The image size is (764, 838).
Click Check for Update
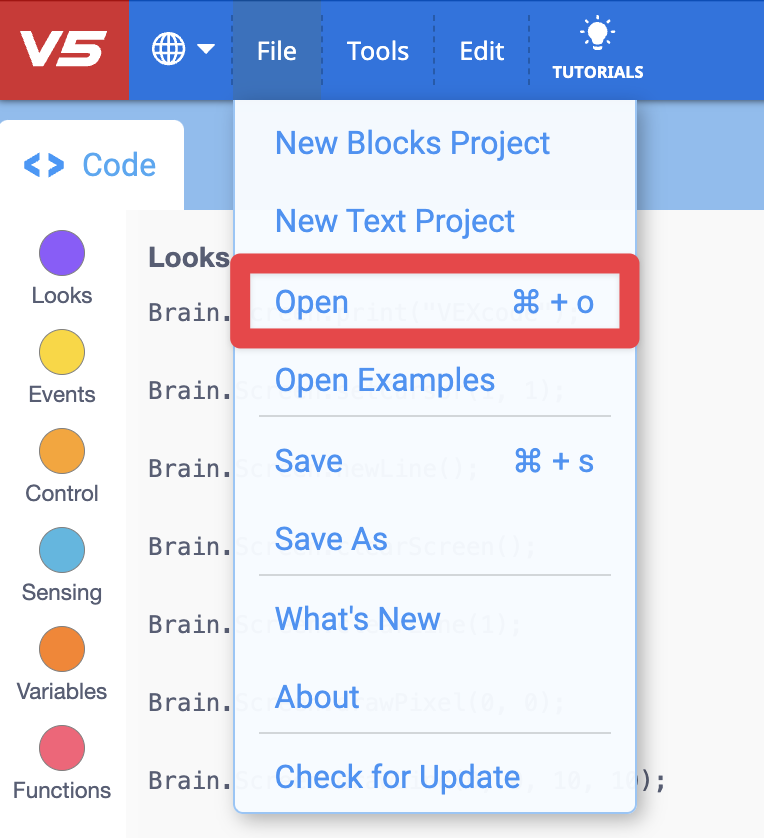pos(397,777)
